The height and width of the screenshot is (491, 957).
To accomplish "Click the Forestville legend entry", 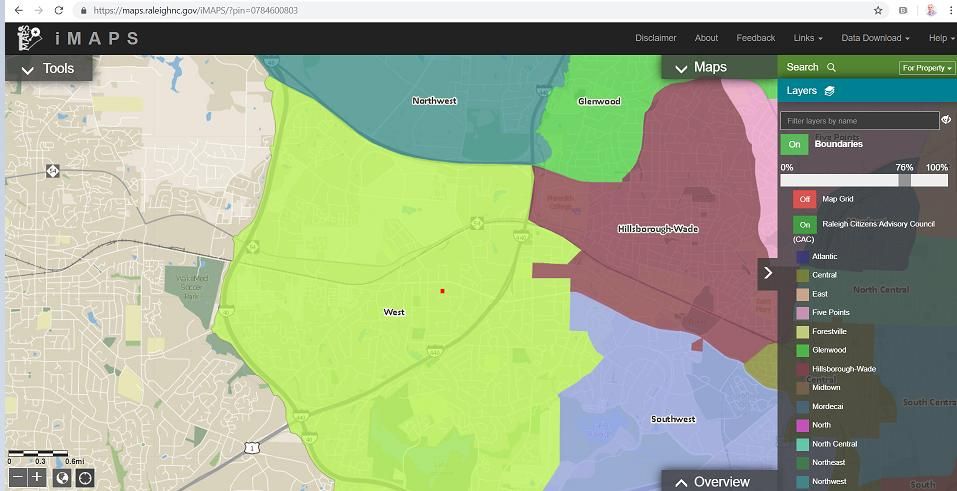I will coord(829,332).
